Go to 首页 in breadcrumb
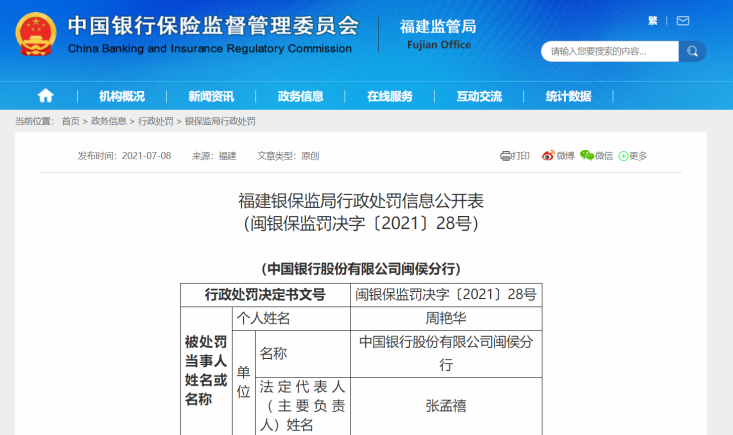Screen dimensions: 733x435 click(71, 121)
